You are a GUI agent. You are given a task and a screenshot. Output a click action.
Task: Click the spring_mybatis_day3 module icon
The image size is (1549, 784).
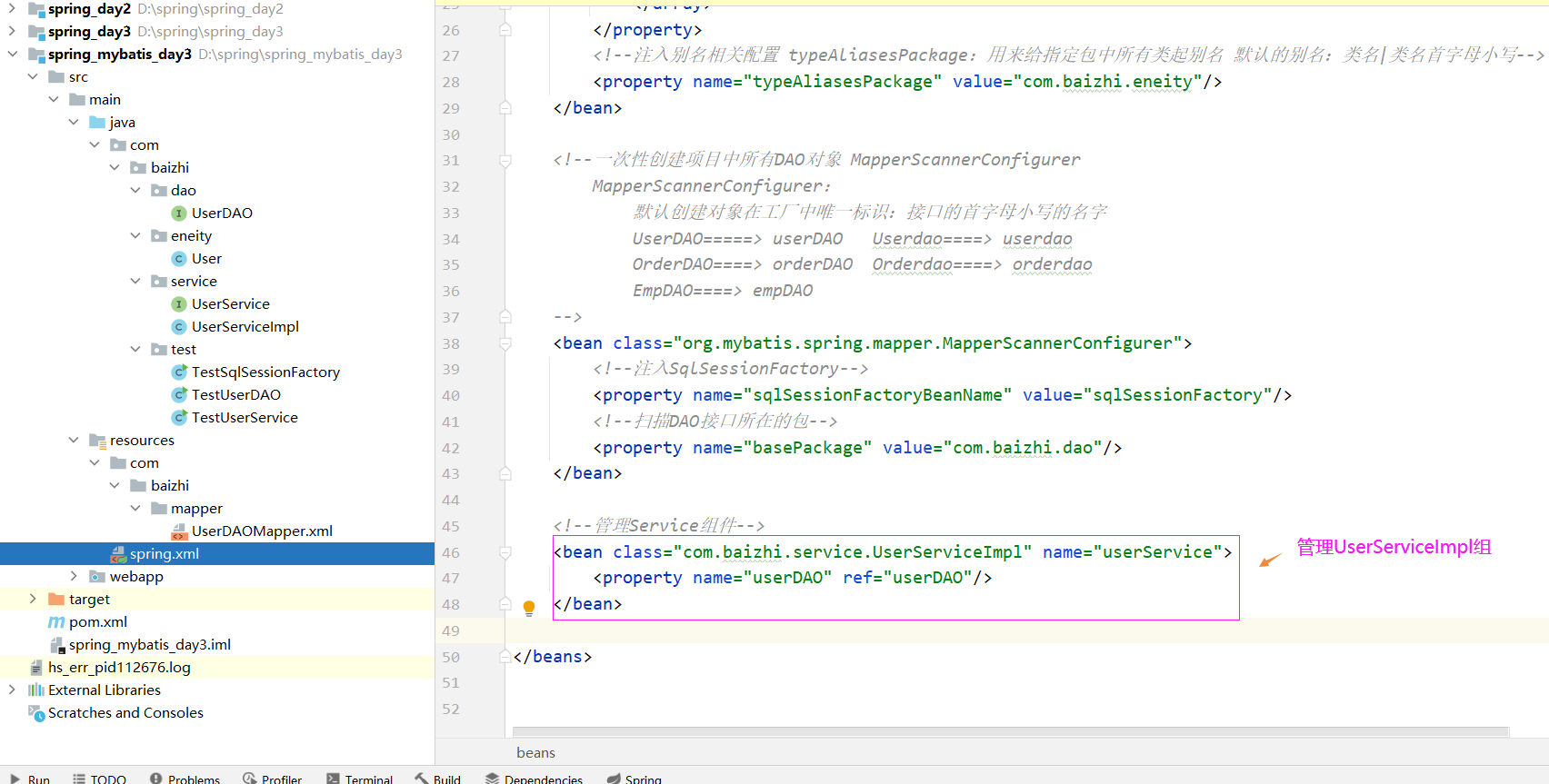(x=36, y=55)
